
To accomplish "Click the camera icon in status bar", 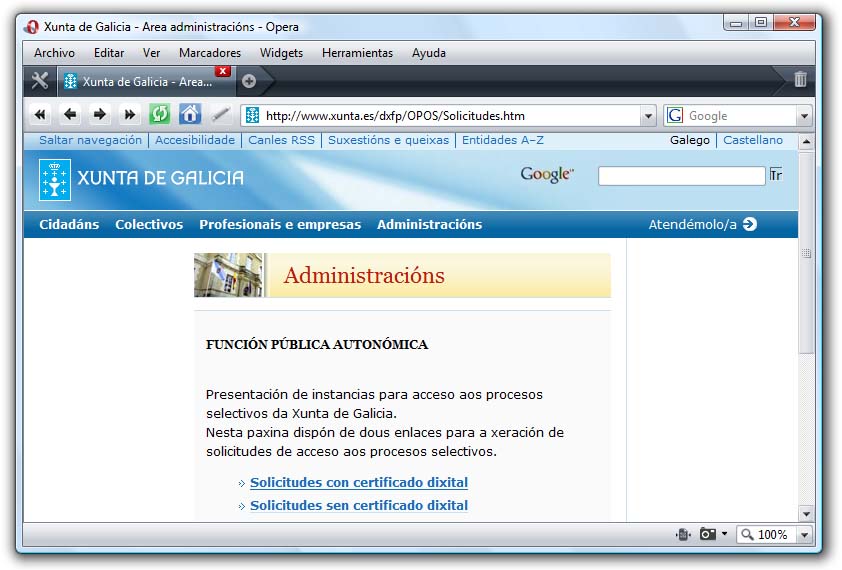I will pos(708,534).
